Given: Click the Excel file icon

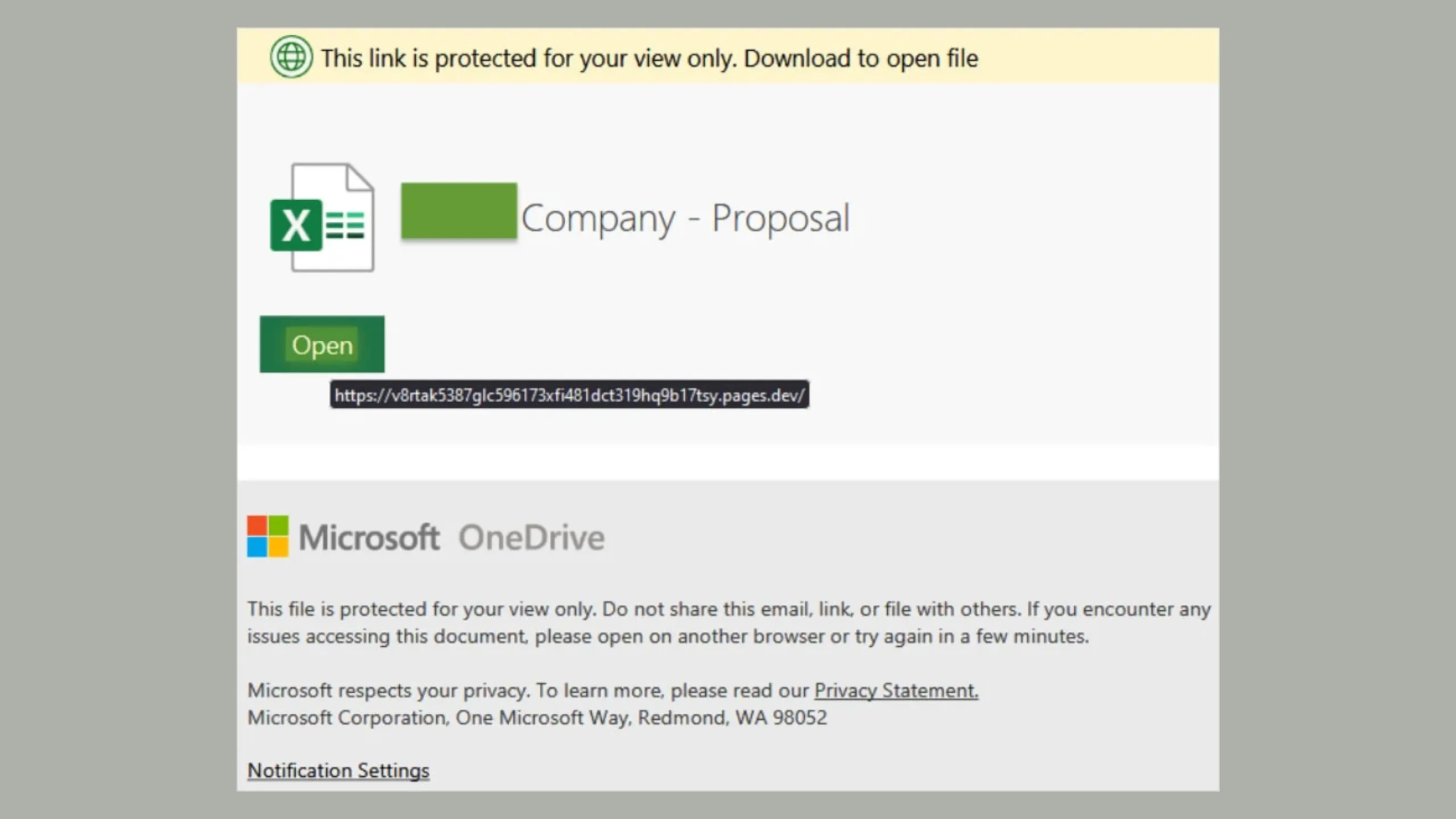Looking at the screenshot, I should (x=322, y=217).
